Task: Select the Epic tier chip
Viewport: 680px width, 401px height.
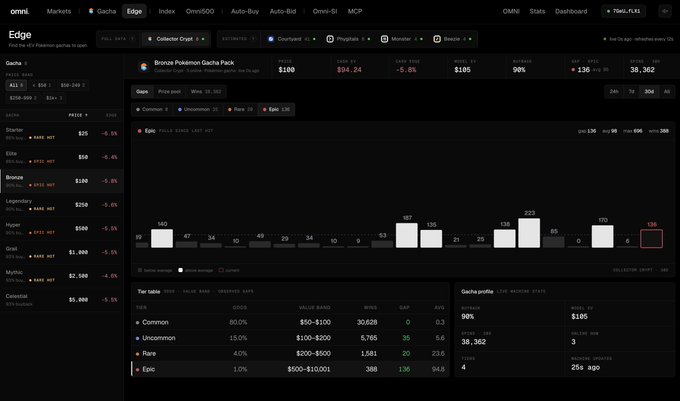Action: (276, 110)
